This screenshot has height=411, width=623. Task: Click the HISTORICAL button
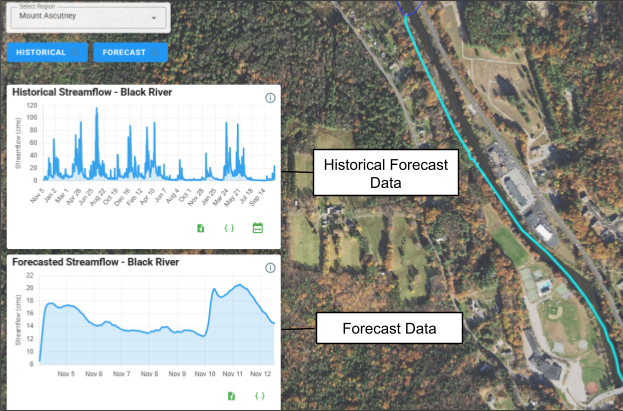click(x=47, y=52)
